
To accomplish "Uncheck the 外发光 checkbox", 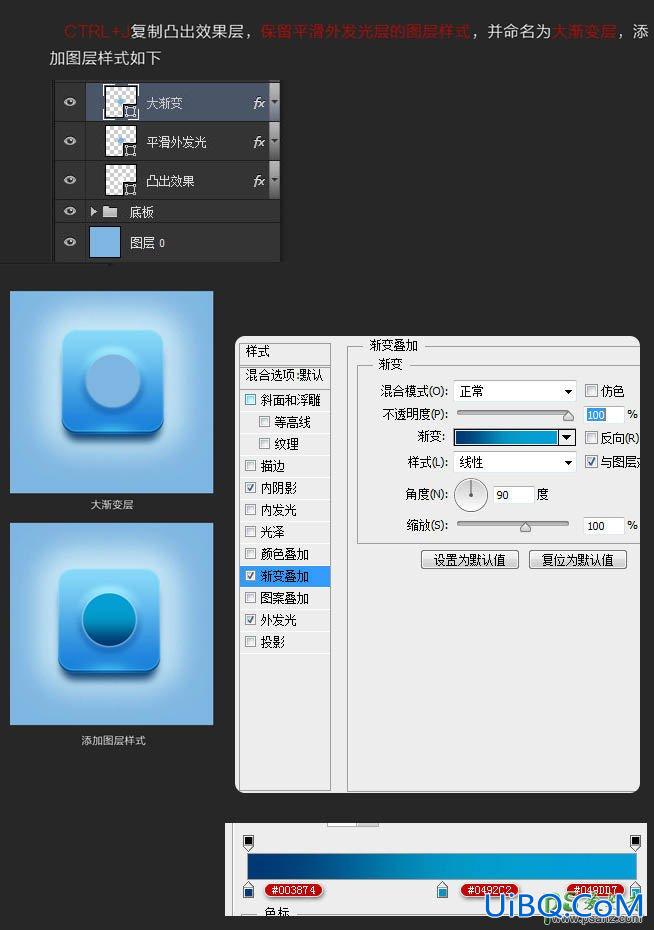I will [250, 619].
